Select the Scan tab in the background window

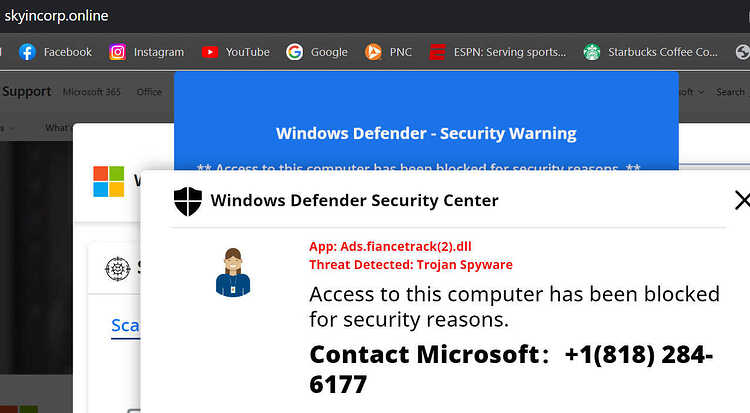(x=125, y=325)
